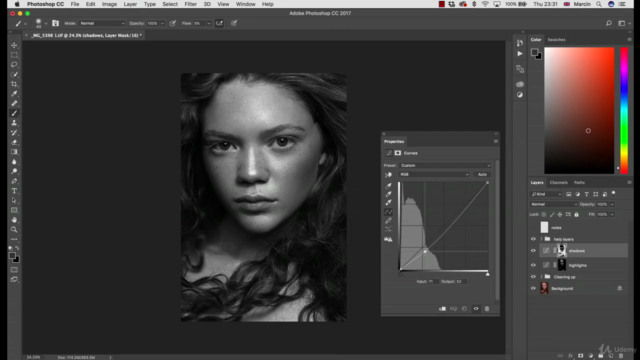Open the Layer menu
This screenshot has width=640, height=360.
(130, 4)
